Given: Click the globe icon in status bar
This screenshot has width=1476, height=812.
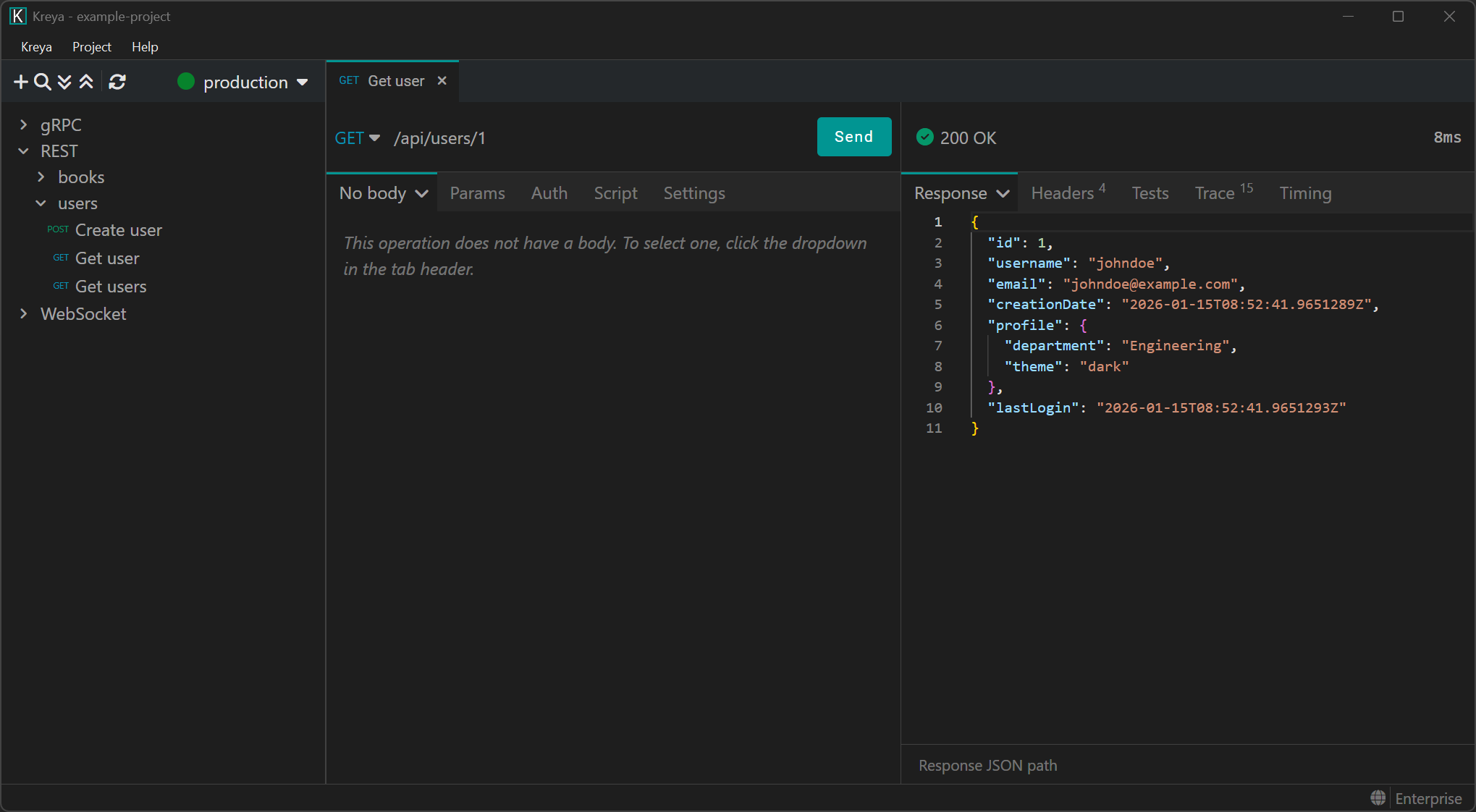Looking at the screenshot, I should click(x=1378, y=798).
